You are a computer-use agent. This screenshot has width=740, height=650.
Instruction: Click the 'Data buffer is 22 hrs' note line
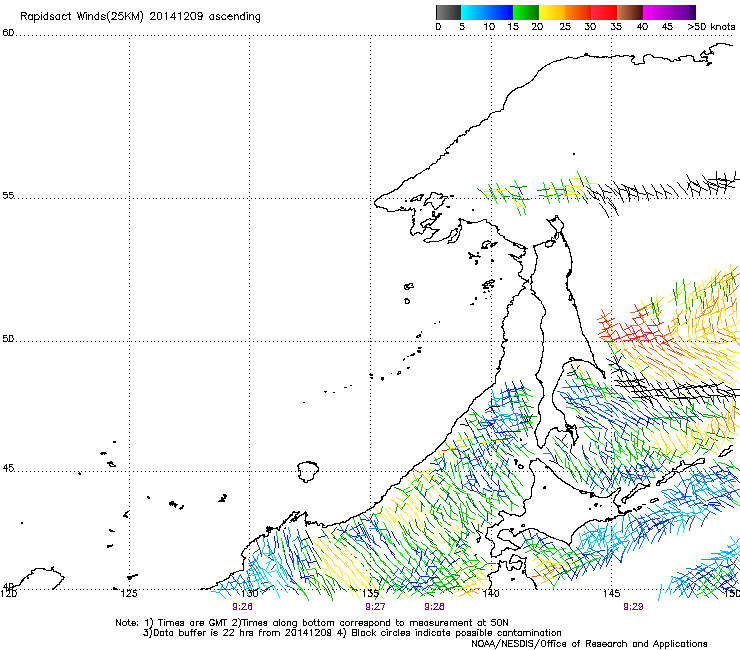(x=352, y=633)
